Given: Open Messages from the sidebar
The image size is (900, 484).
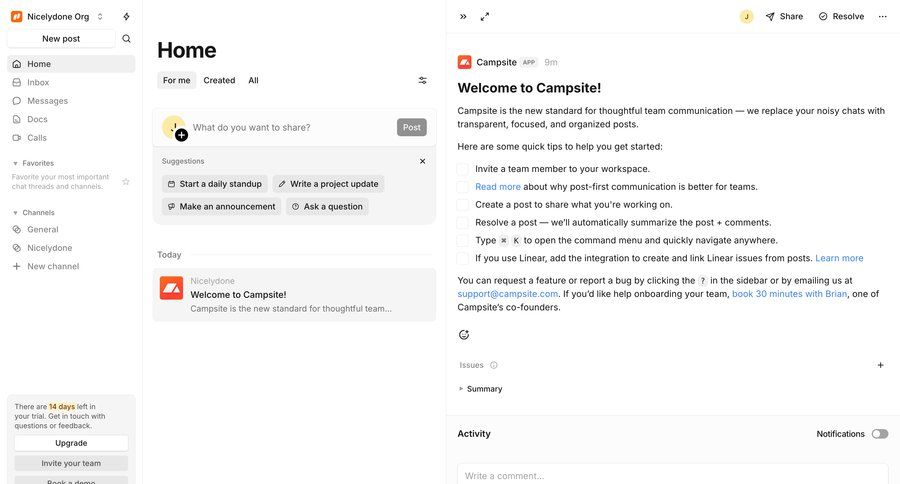Looking at the screenshot, I should pos(71,100).
